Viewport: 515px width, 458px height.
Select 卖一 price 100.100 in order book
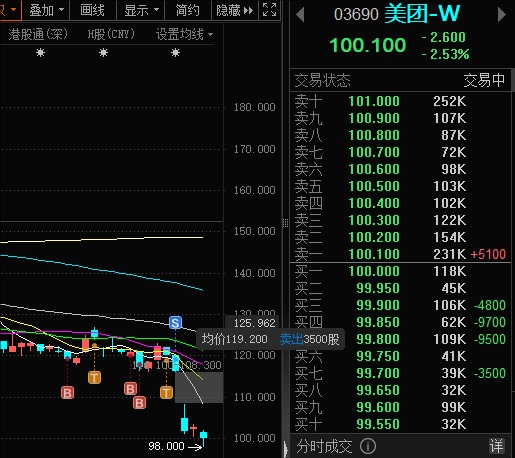[x=374, y=254]
